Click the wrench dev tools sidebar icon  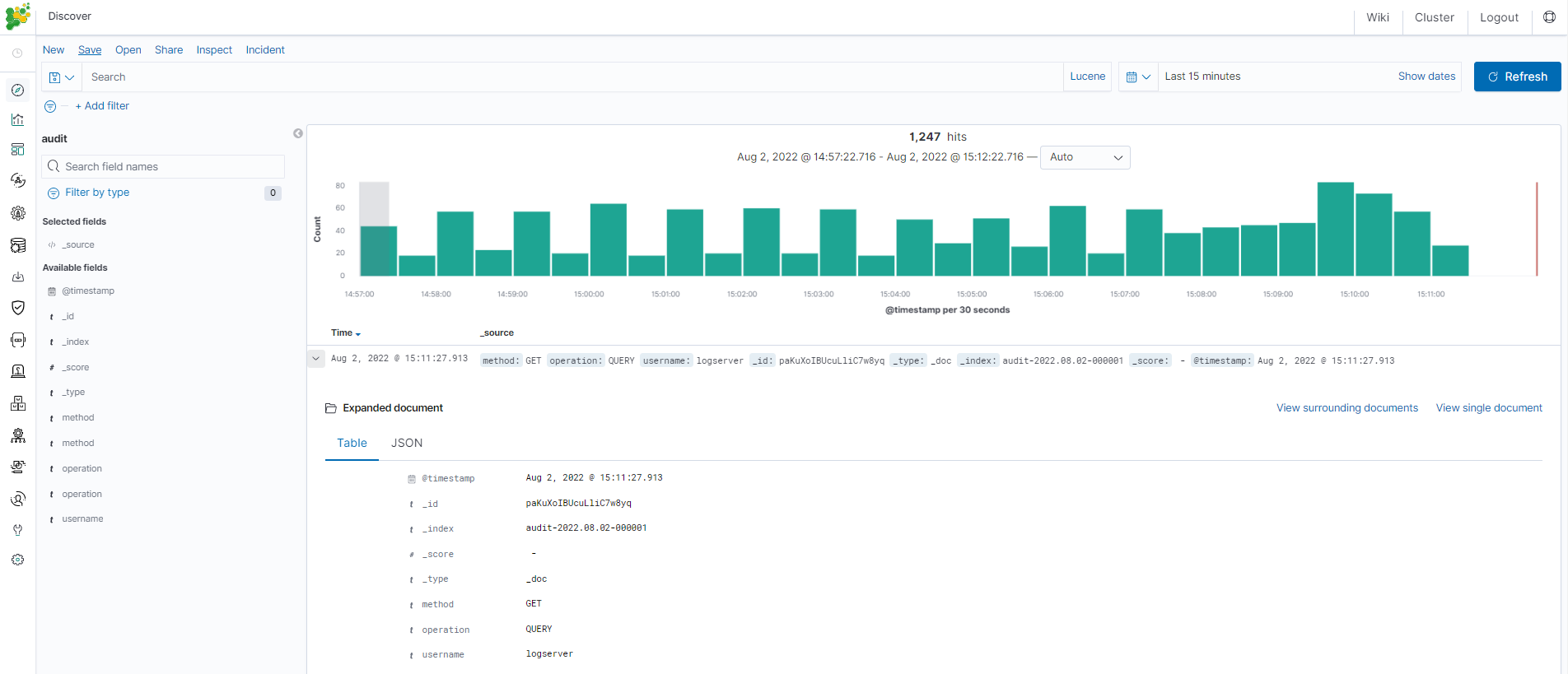click(17, 530)
